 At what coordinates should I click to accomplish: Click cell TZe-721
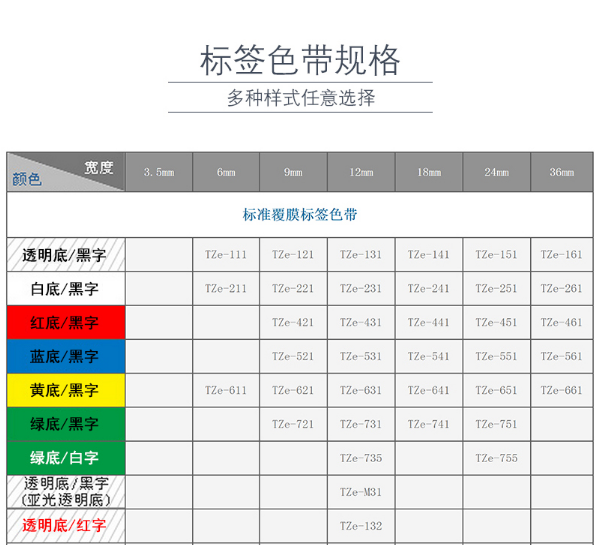[293, 424]
